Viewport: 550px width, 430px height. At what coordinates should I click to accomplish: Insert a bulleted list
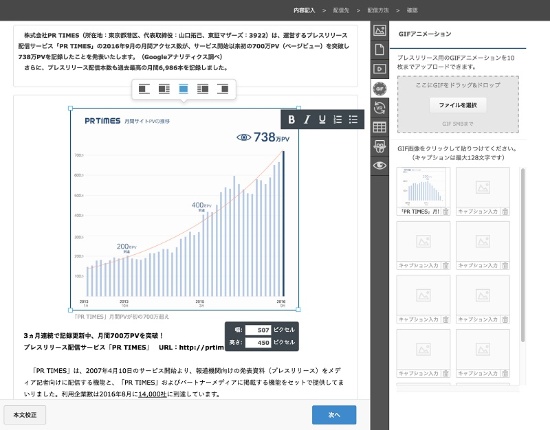(x=353, y=120)
